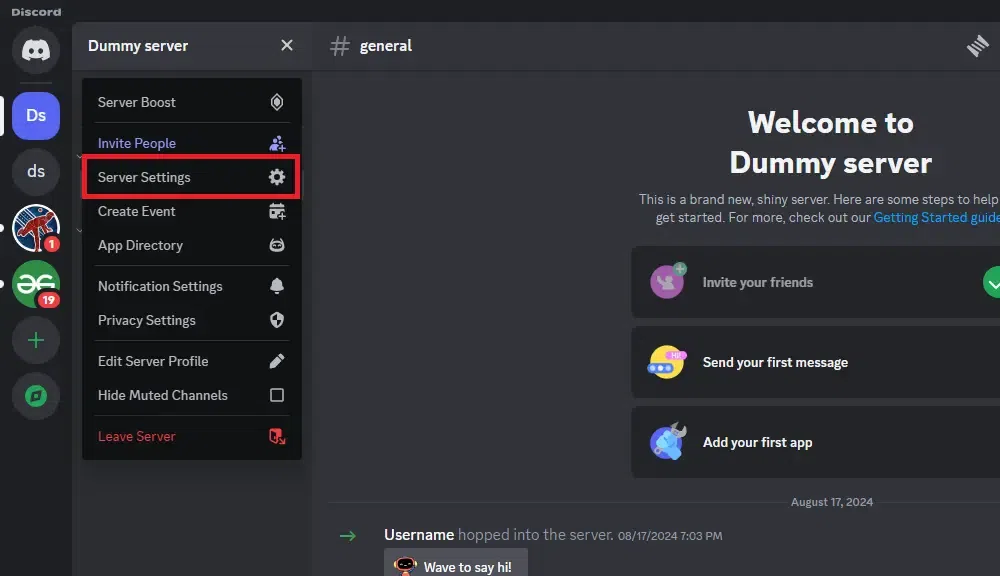Select the Ds server icon in the sidebar
This screenshot has height=576, width=1000.
coord(35,116)
